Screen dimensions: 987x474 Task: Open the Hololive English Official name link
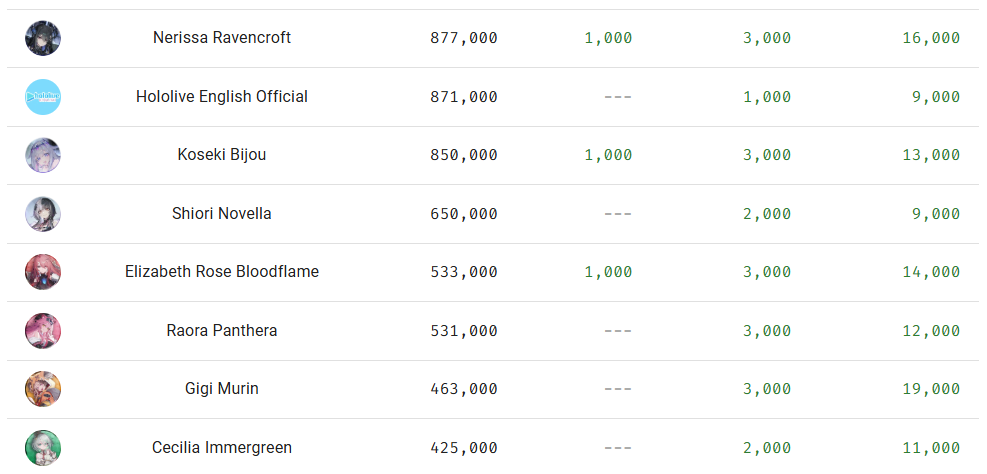point(222,97)
